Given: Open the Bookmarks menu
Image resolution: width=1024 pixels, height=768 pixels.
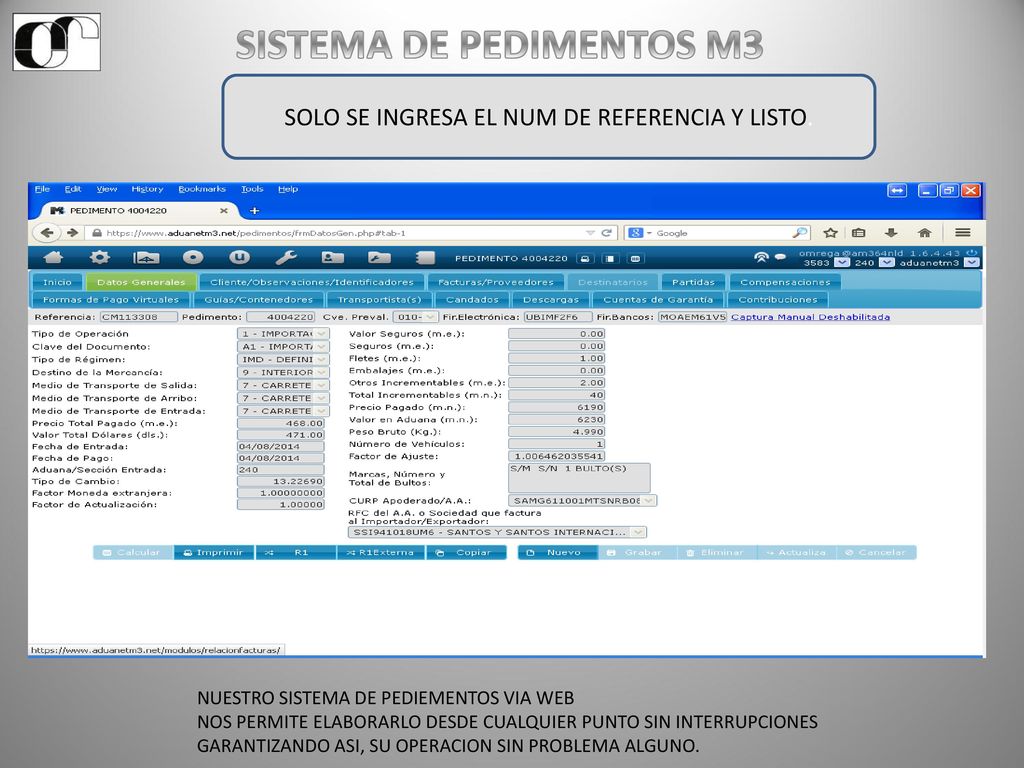Looking at the screenshot, I should 202,189.
